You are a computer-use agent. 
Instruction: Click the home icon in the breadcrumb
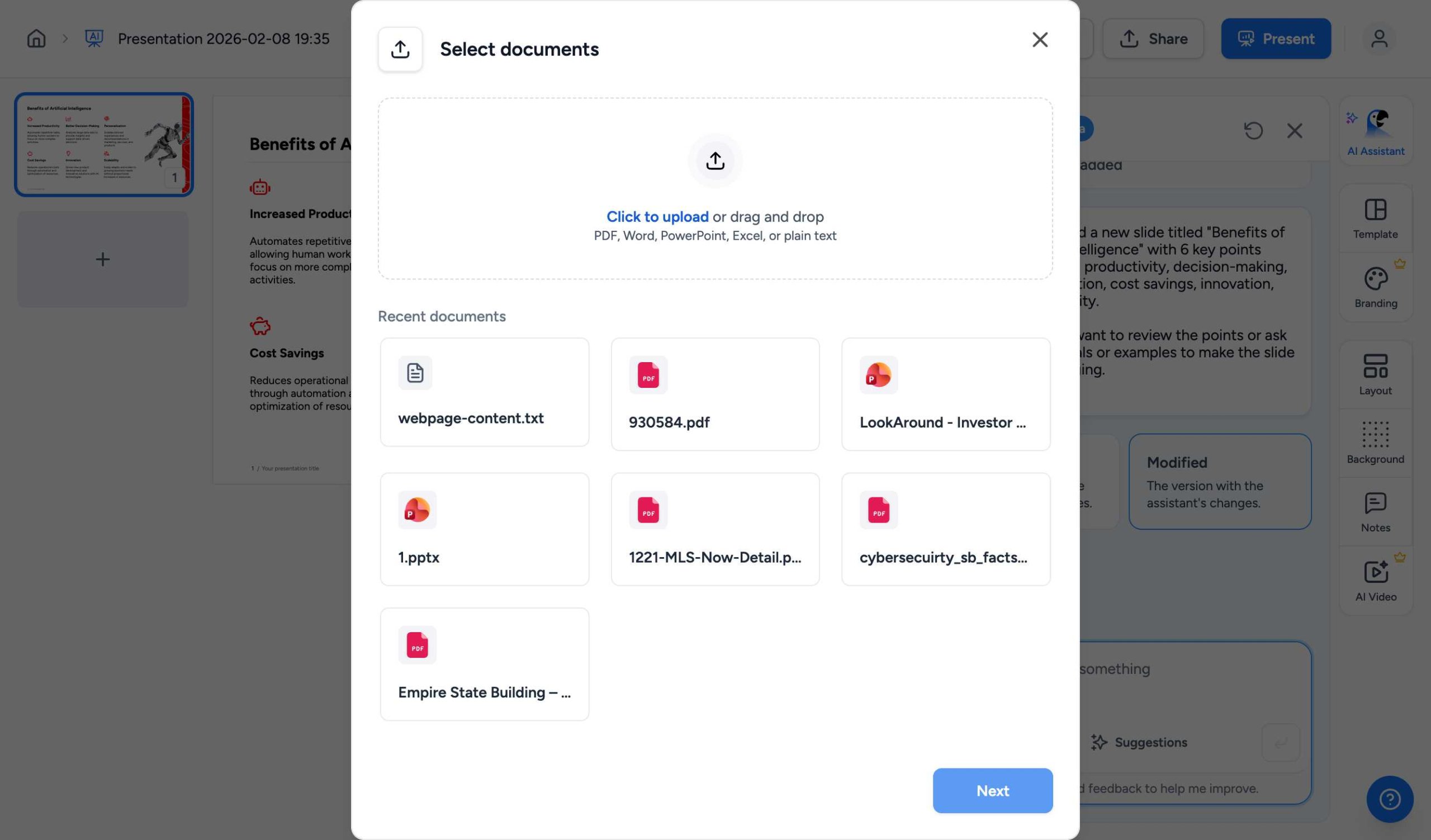35,38
